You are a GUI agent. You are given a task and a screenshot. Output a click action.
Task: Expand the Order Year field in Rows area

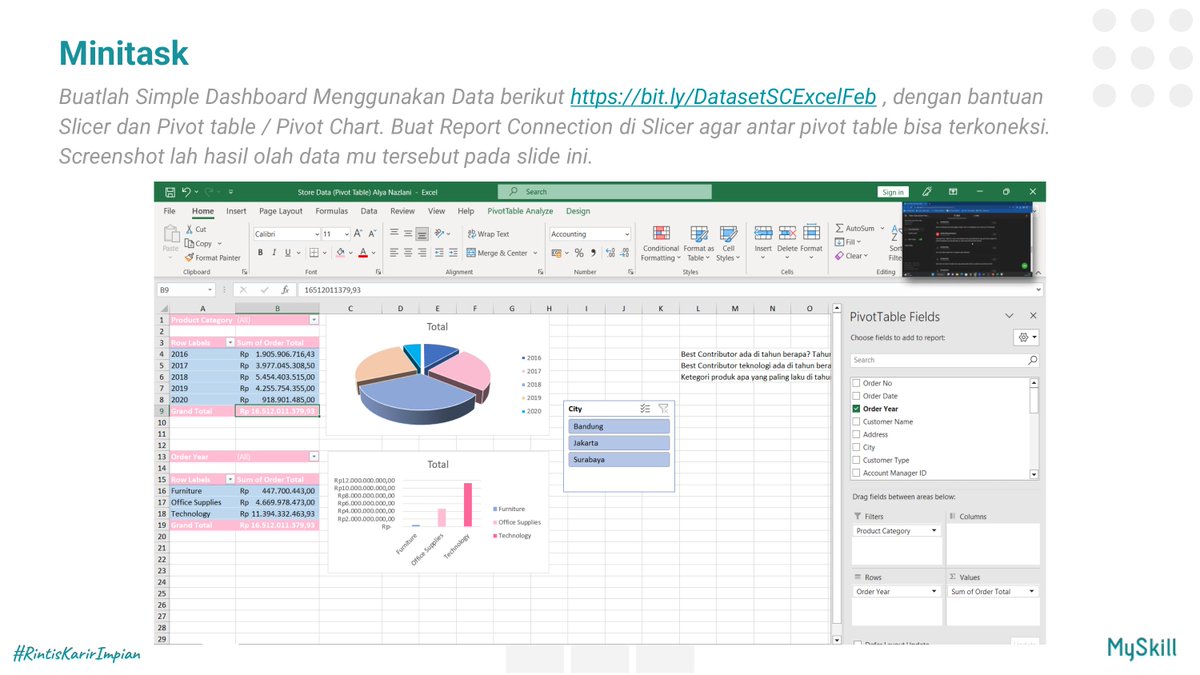(x=934, y=592)
